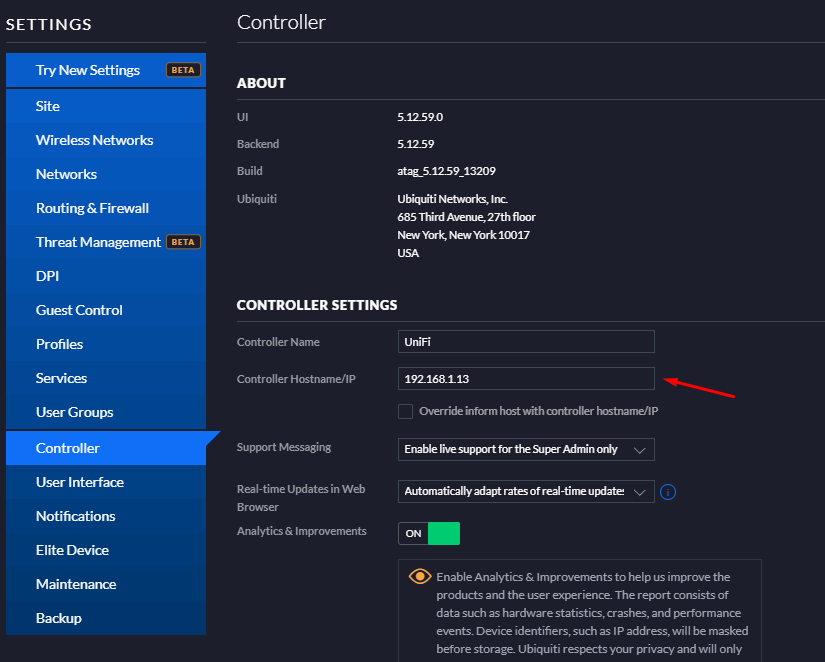Open the Support Messaging dropdown
Screen dimensions: 825x662
click(526, 449)
